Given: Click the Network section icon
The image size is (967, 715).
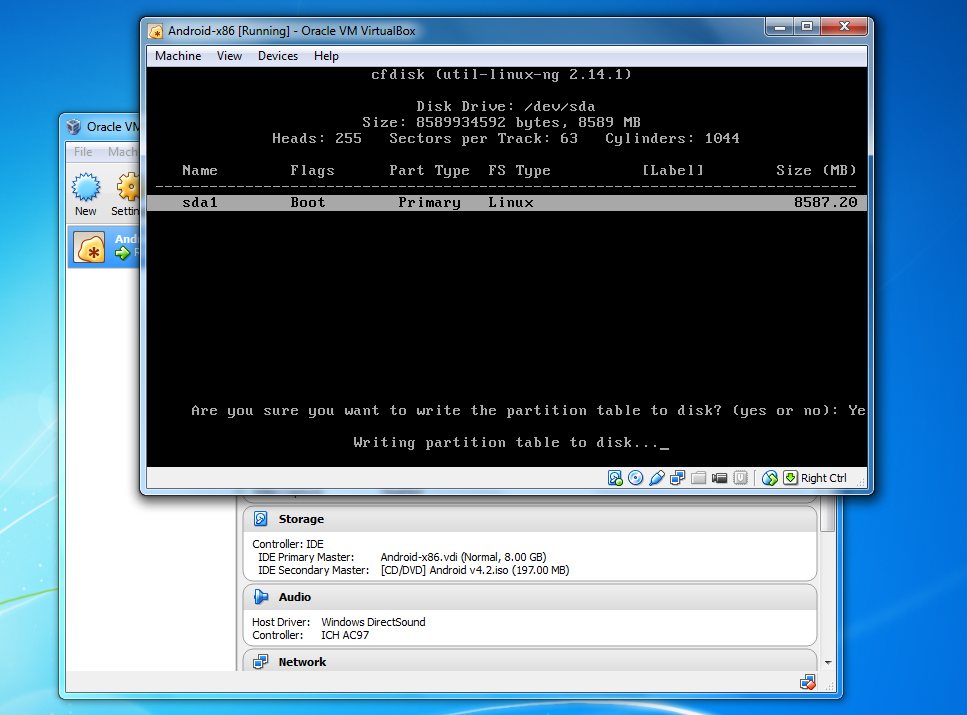Looking at the screenshot, I should pos(261,661).
